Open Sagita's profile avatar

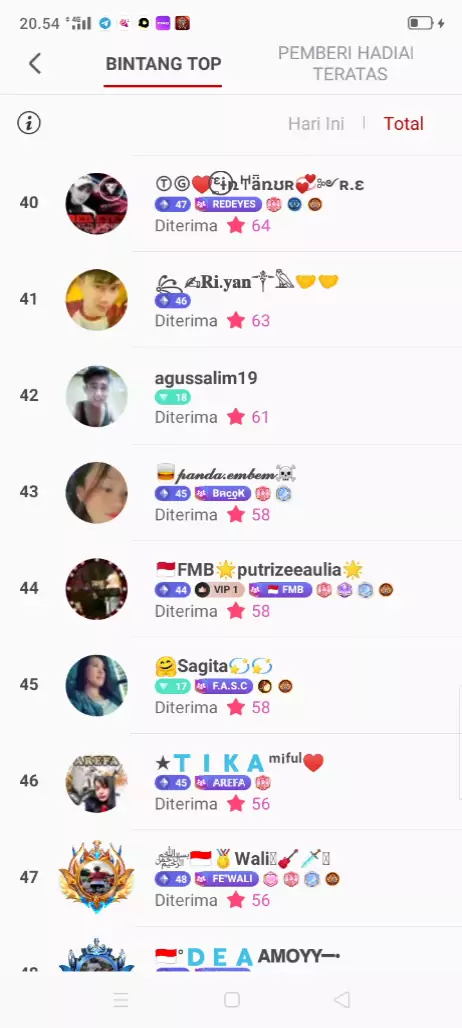(x=96, y=685)
